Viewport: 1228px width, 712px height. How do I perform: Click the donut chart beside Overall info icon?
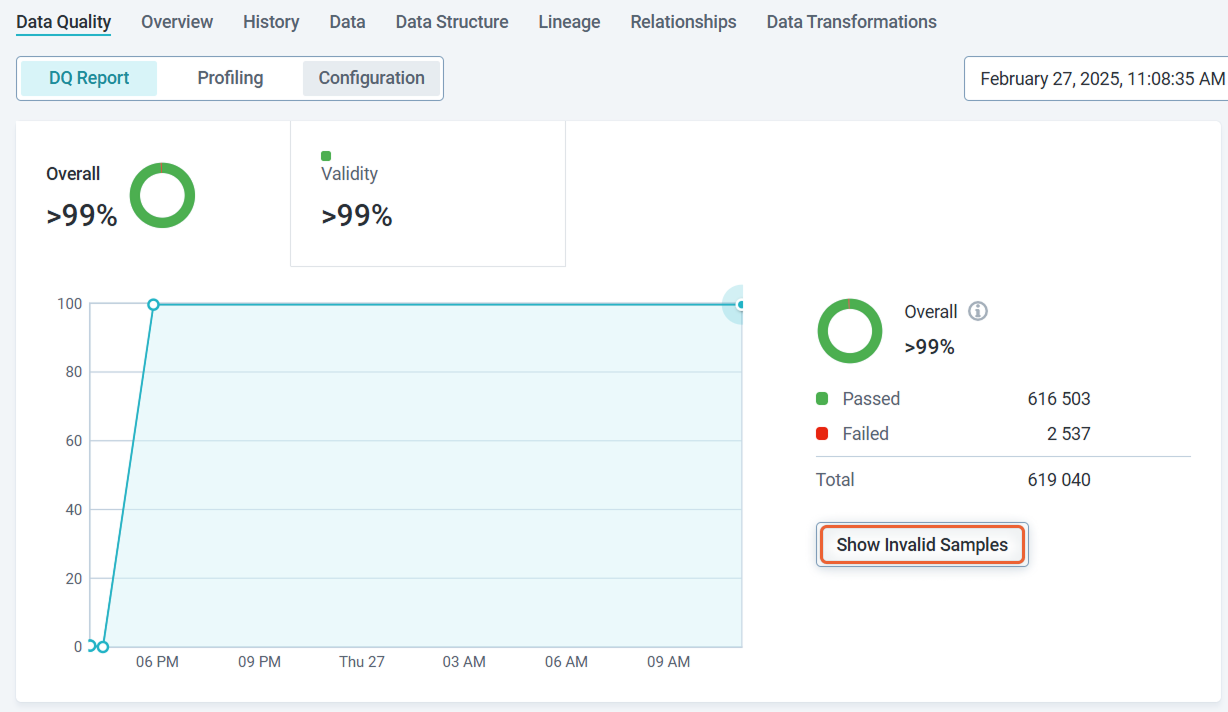pos(849,331)
